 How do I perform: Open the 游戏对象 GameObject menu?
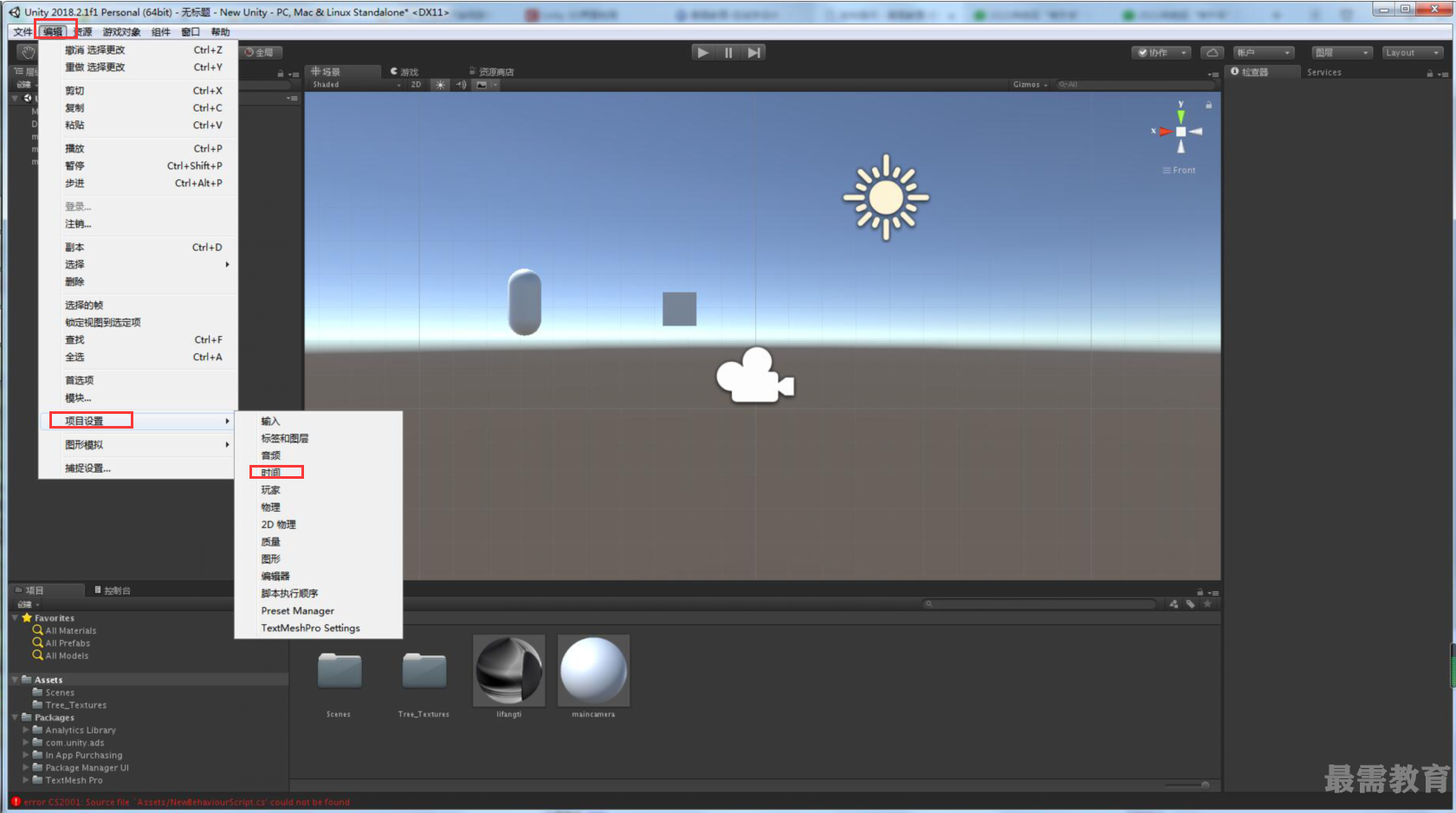click(121, 32)
